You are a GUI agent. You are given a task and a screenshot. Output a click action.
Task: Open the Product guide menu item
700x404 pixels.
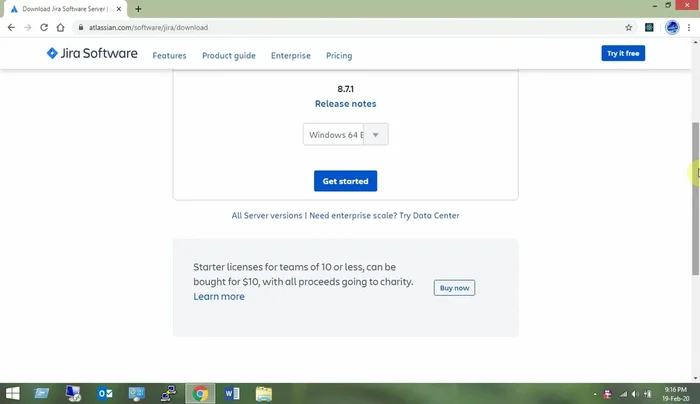(x=229, y=55)
